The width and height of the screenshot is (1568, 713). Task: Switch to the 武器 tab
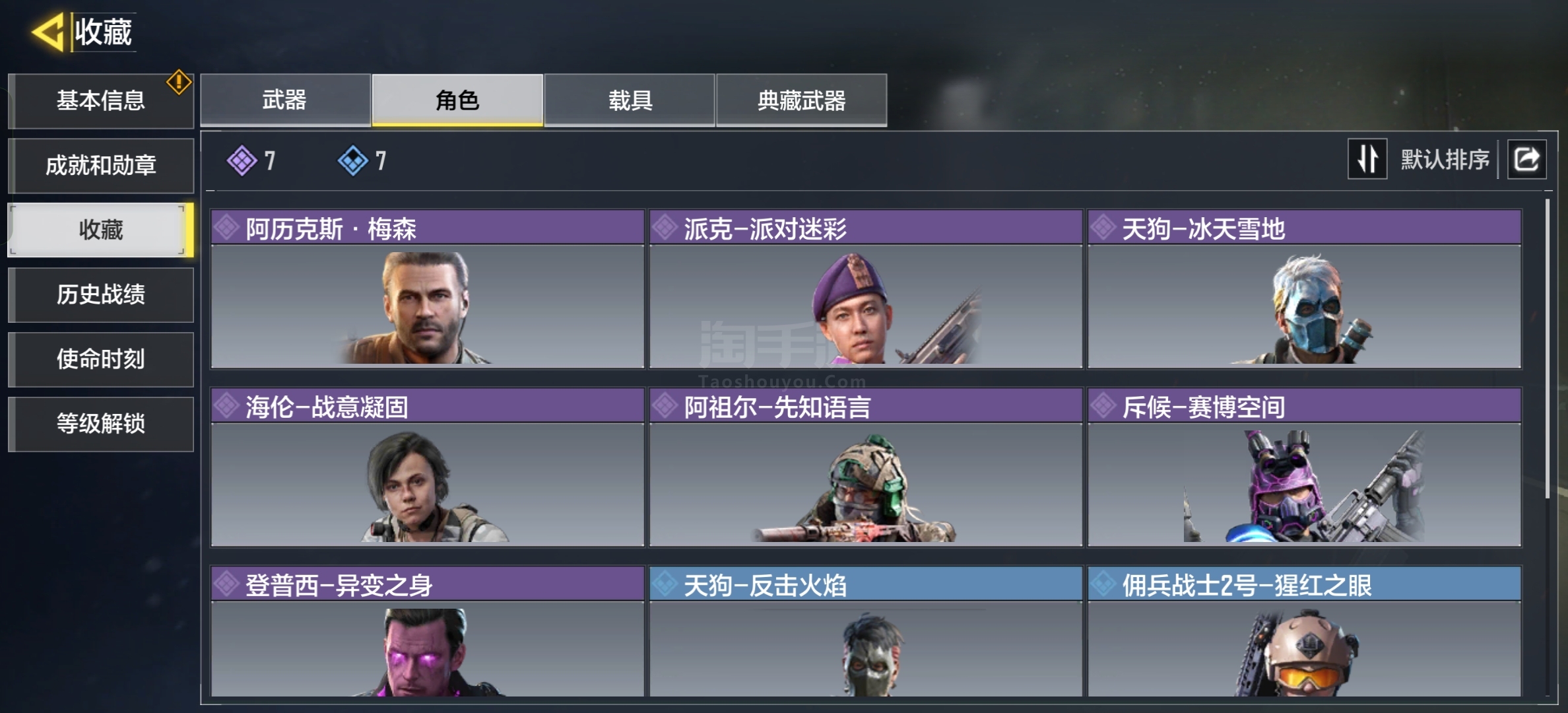coord(285,100)
